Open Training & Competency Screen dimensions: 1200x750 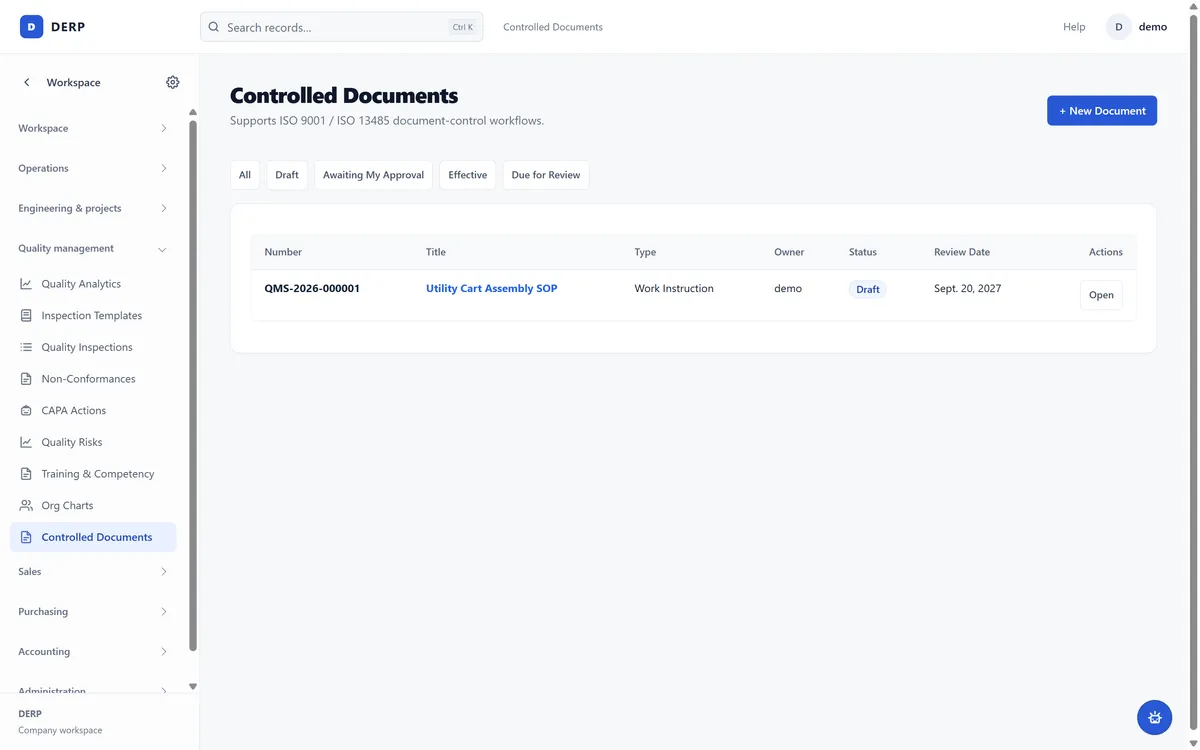93,474
